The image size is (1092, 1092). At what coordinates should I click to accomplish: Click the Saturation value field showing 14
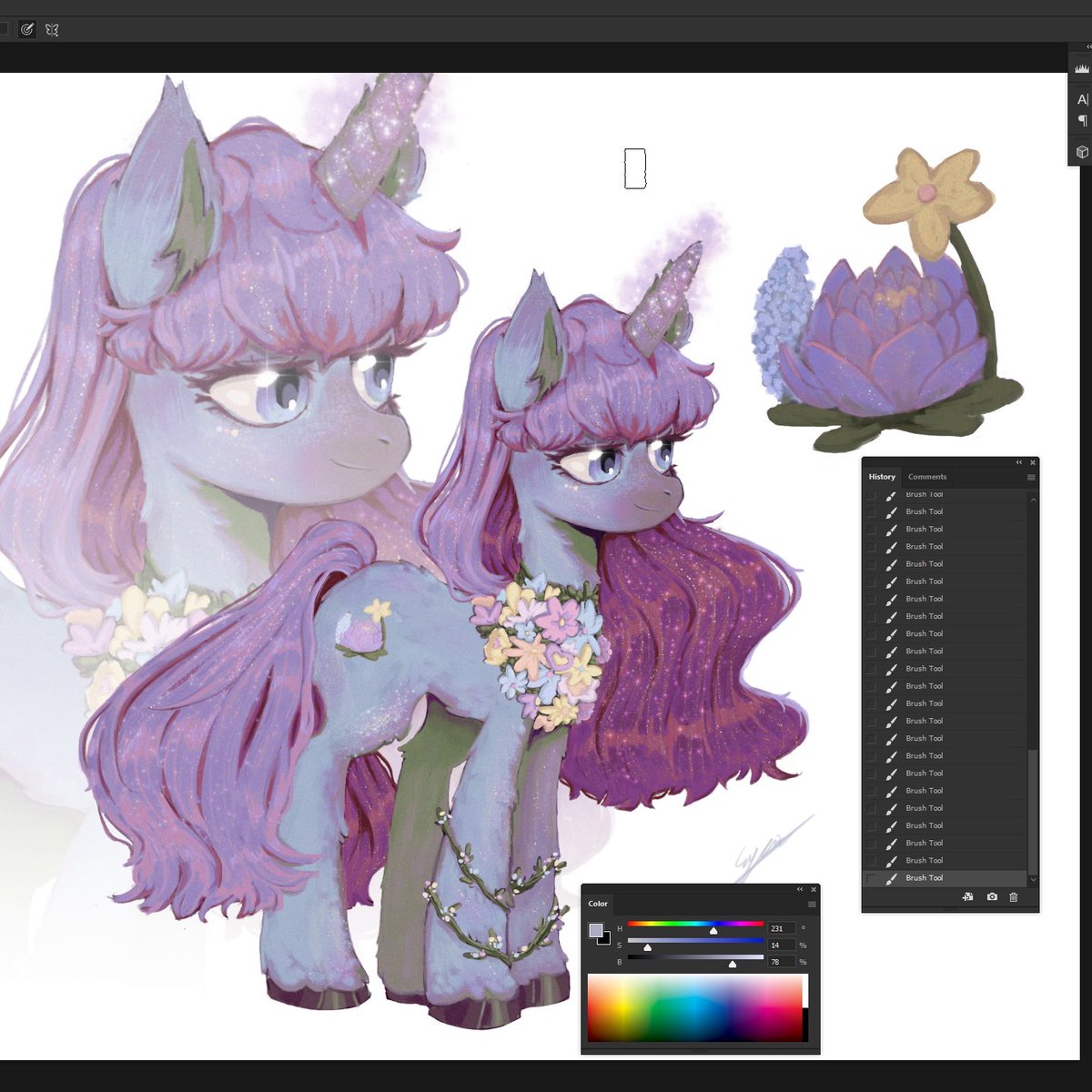[782, 945]
